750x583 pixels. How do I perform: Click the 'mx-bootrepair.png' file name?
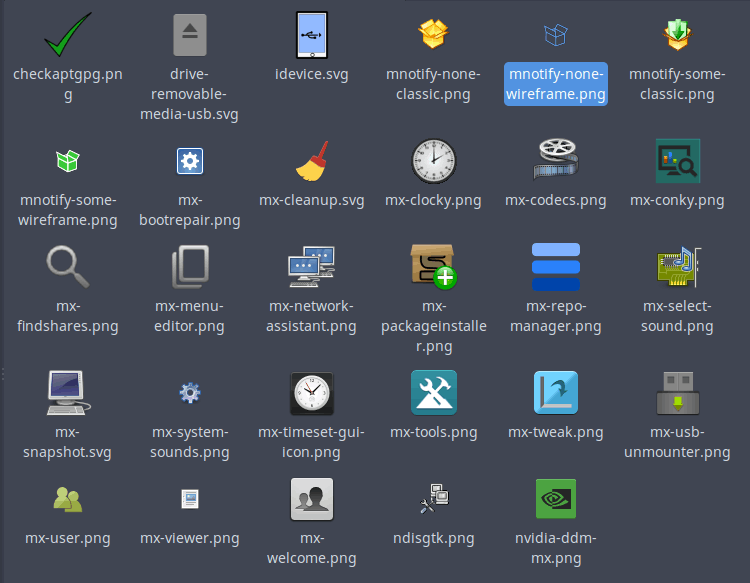(x=190, y=210)
